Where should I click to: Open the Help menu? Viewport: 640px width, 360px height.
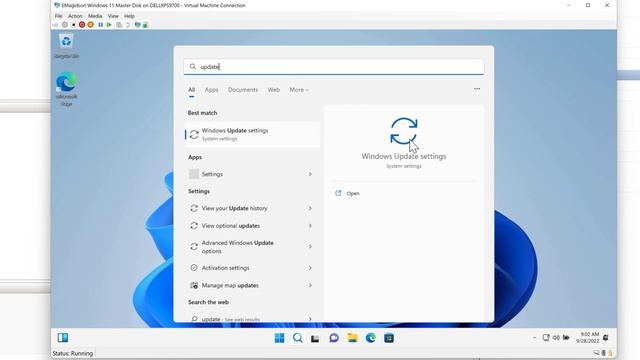coord(129,16)
